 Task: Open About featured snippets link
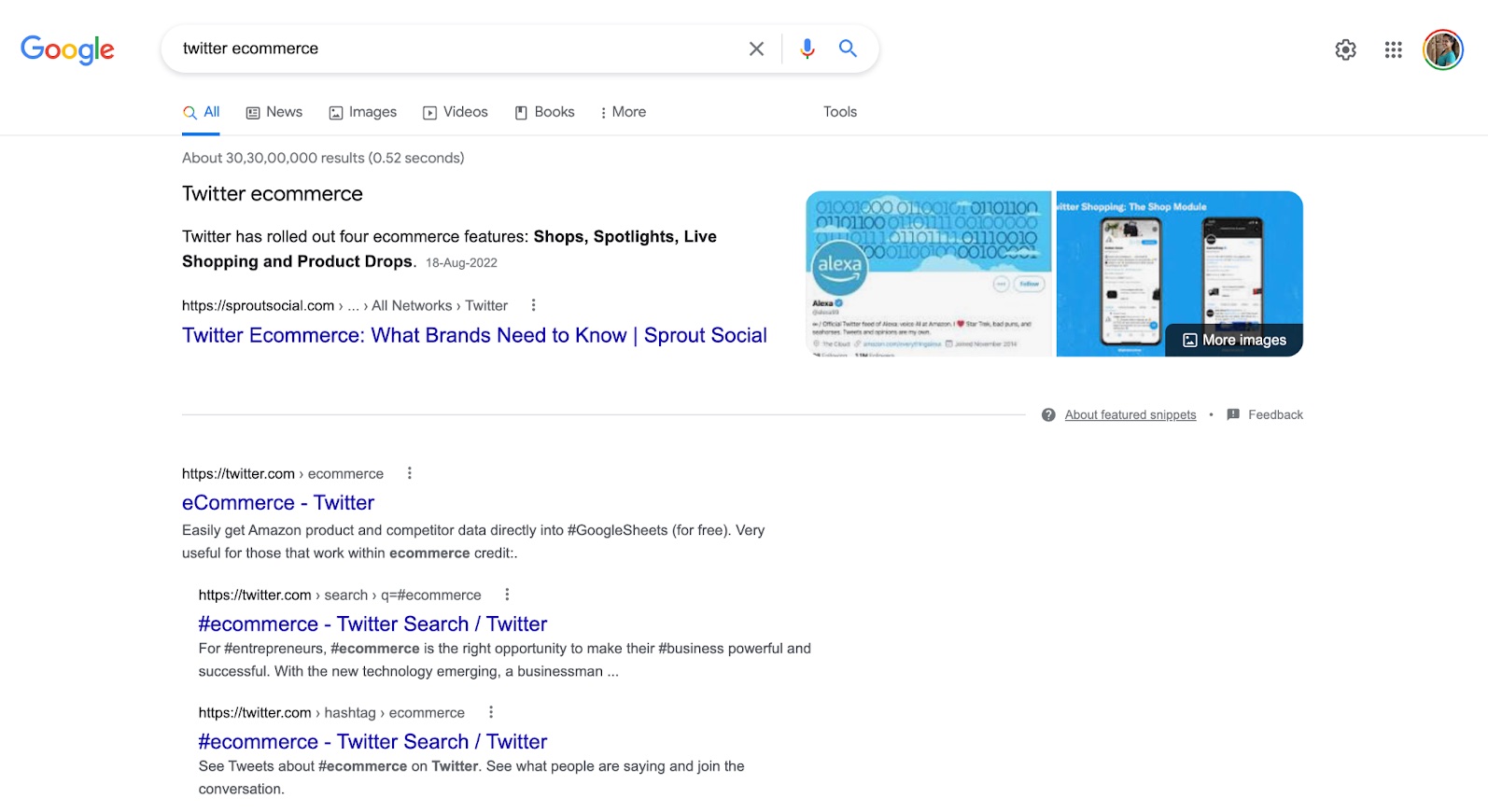point(1130,414)
